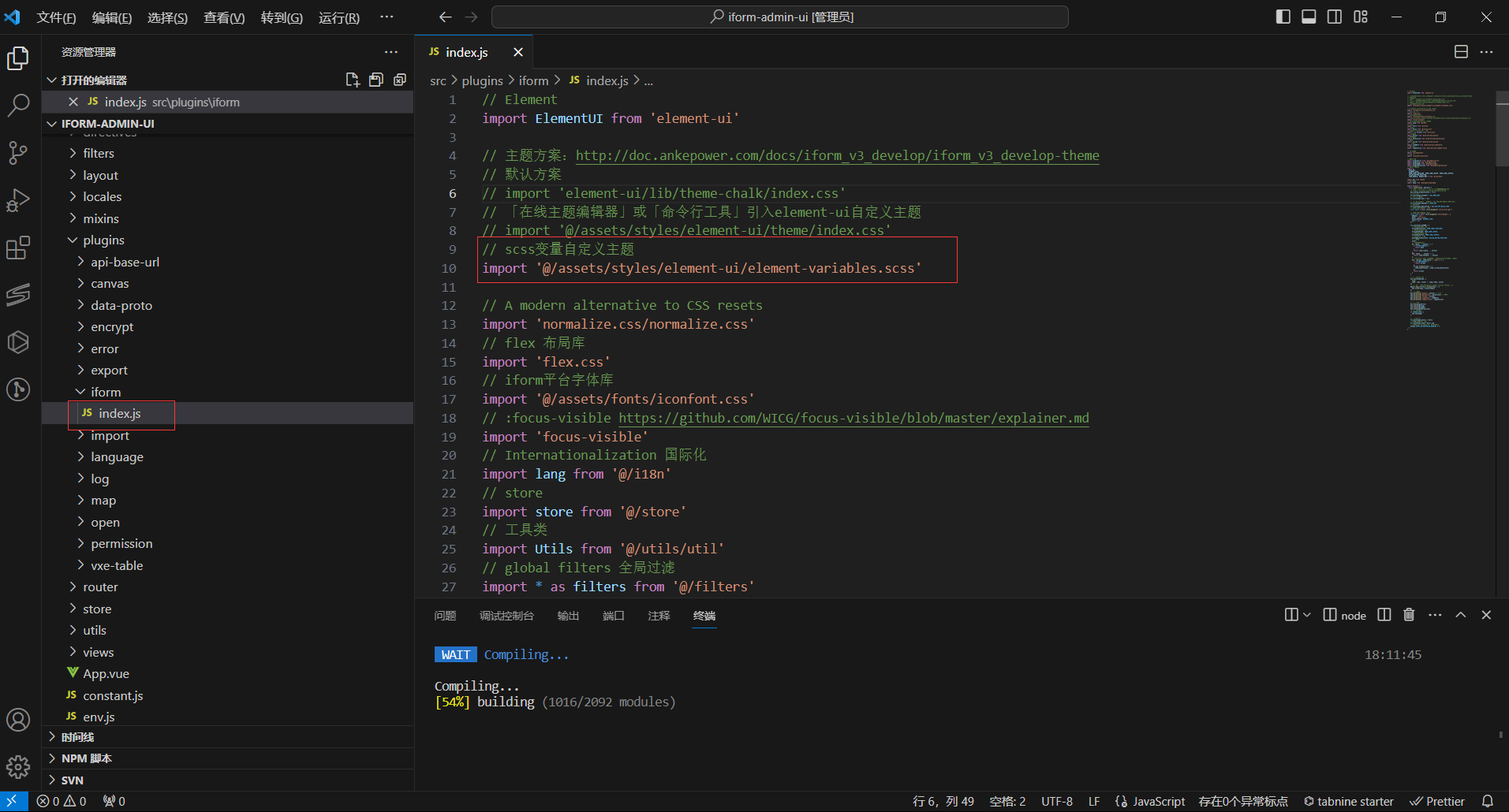Open the Extensions view
Image resolution: width=1509 pixels, height=812 pixels.
[x=18, y=248]
